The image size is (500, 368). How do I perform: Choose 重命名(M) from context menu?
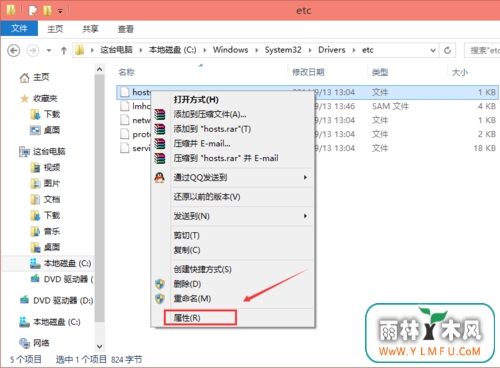click(192, 299)
